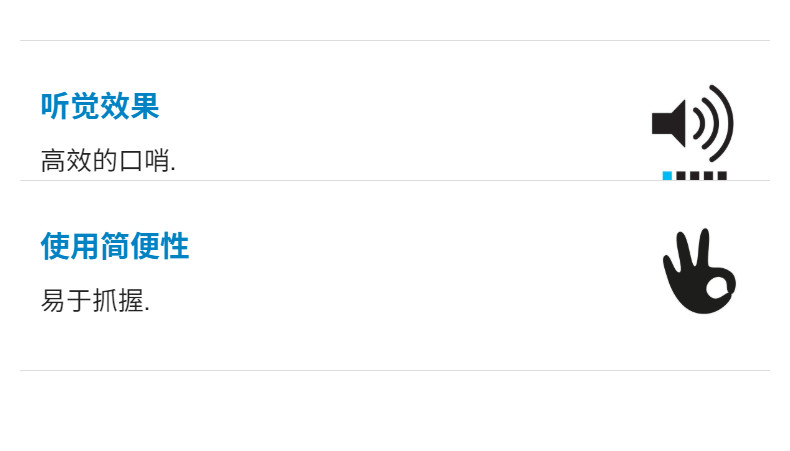Viewport: 790px width, 451px height.
Task: Open the 听觉效果 heading
Action: tap(100, 106)
